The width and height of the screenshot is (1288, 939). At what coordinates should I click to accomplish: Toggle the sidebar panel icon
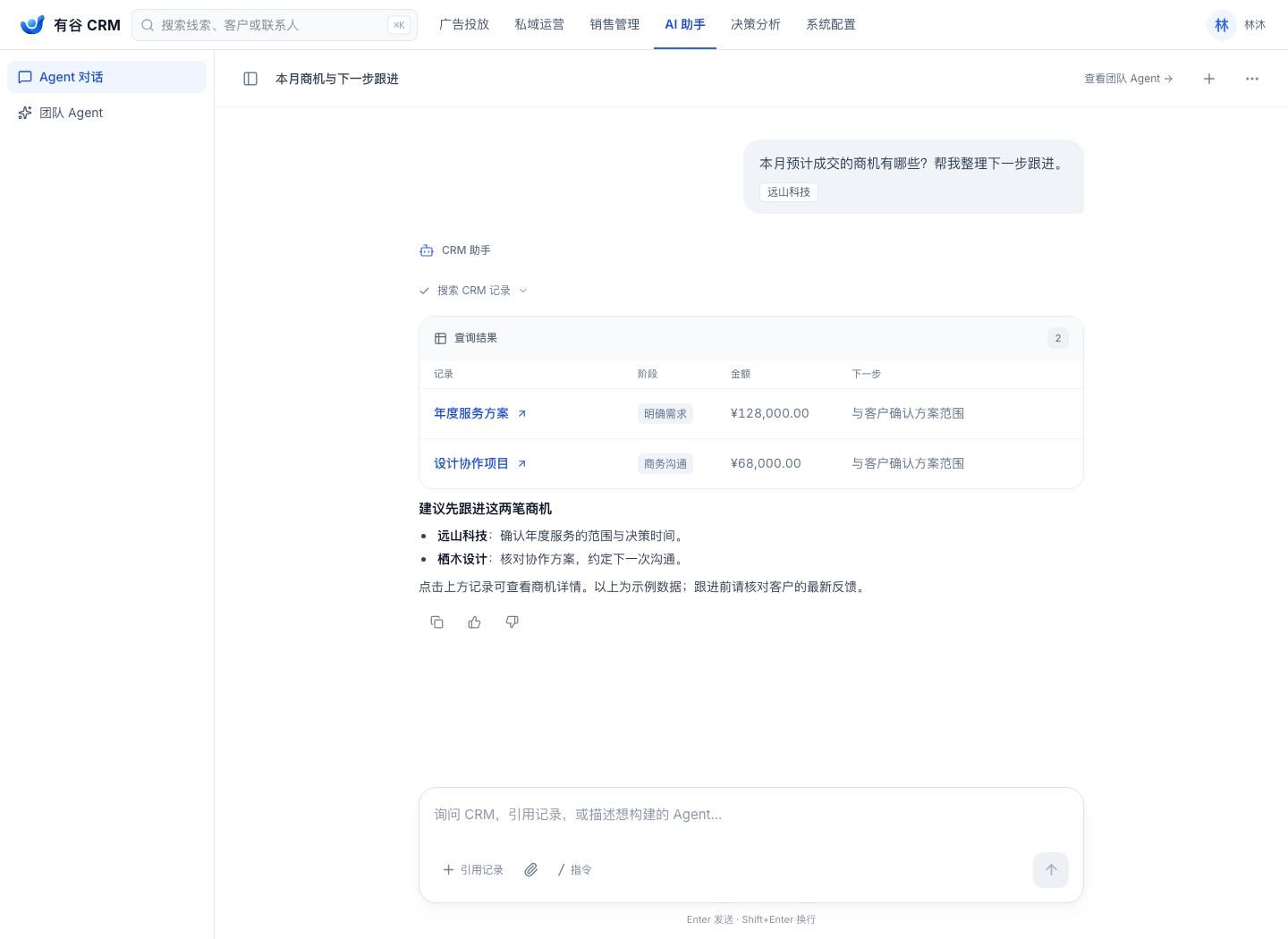[250, 79]
